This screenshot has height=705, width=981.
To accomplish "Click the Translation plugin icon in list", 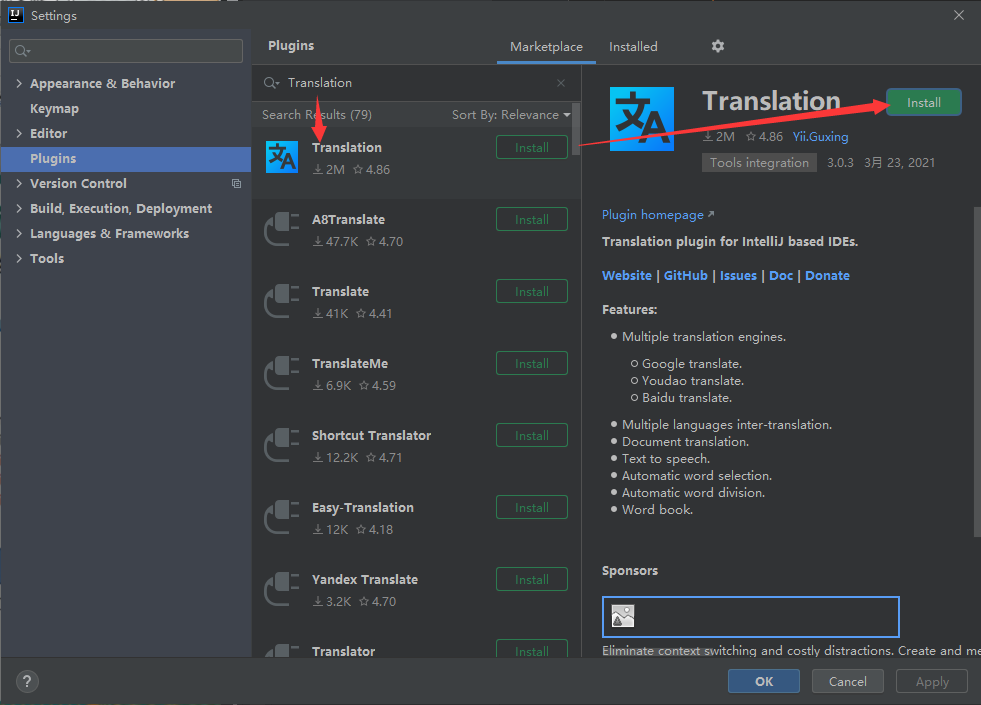I will pyautogui.click(x=282, y=157).
